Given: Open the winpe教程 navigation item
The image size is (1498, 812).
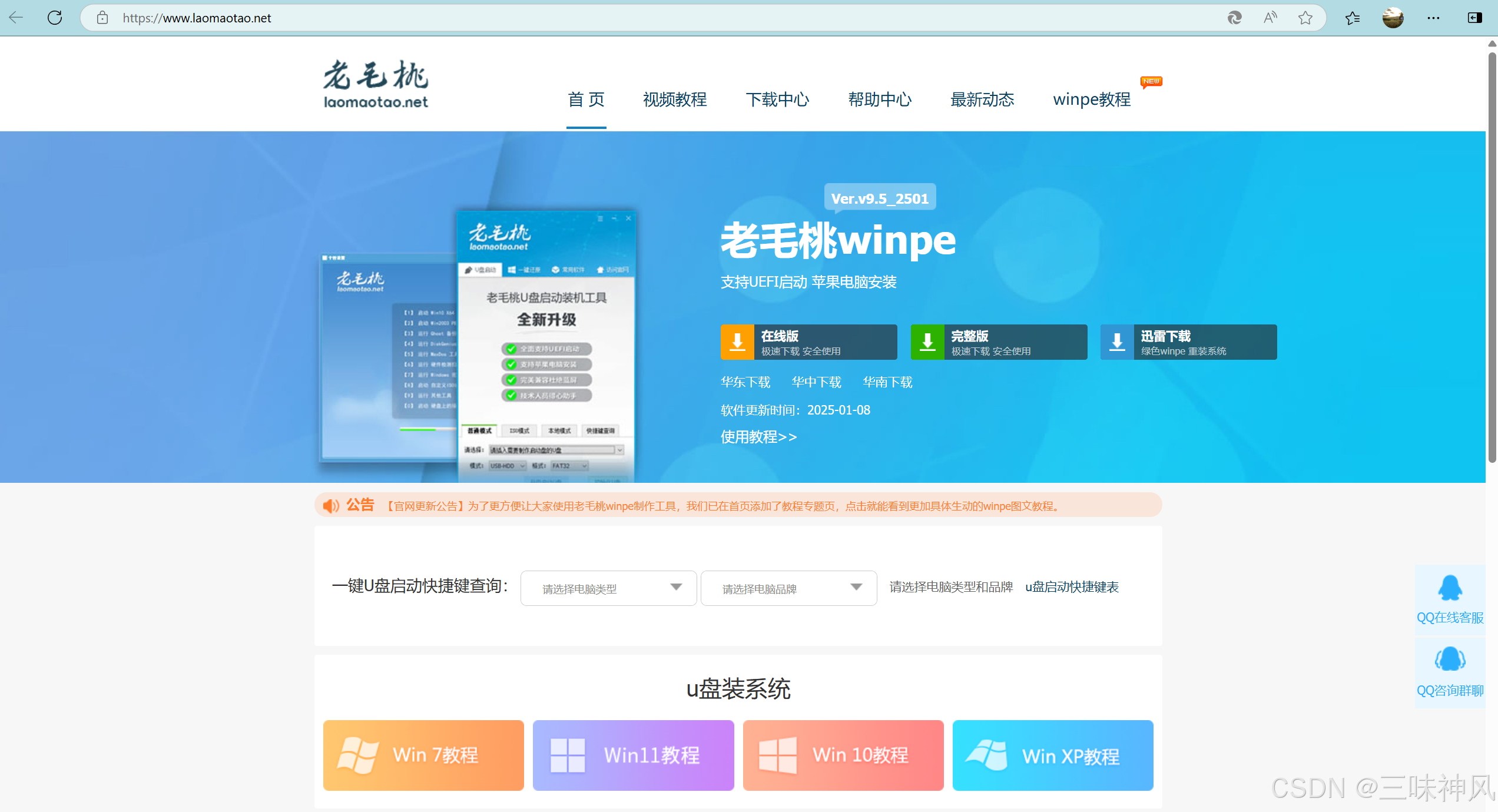Looking at the screenshot, I should pos(1092,100).
